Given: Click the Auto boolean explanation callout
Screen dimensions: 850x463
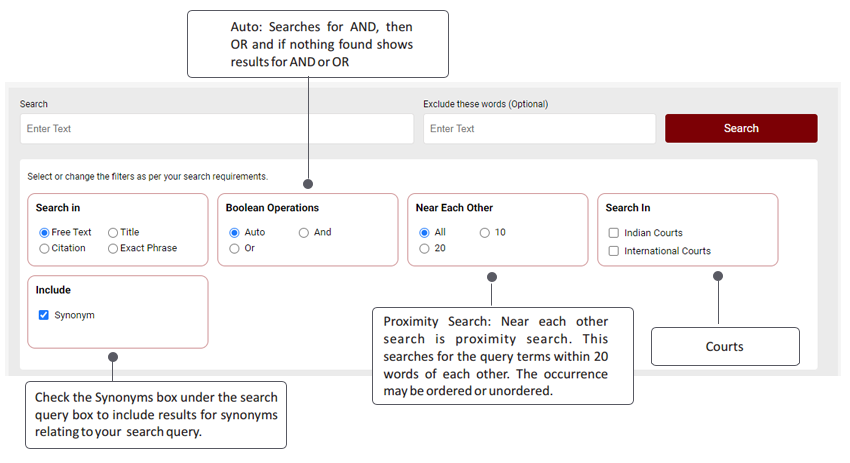Looking at the screenshot, I should [317, 44].
